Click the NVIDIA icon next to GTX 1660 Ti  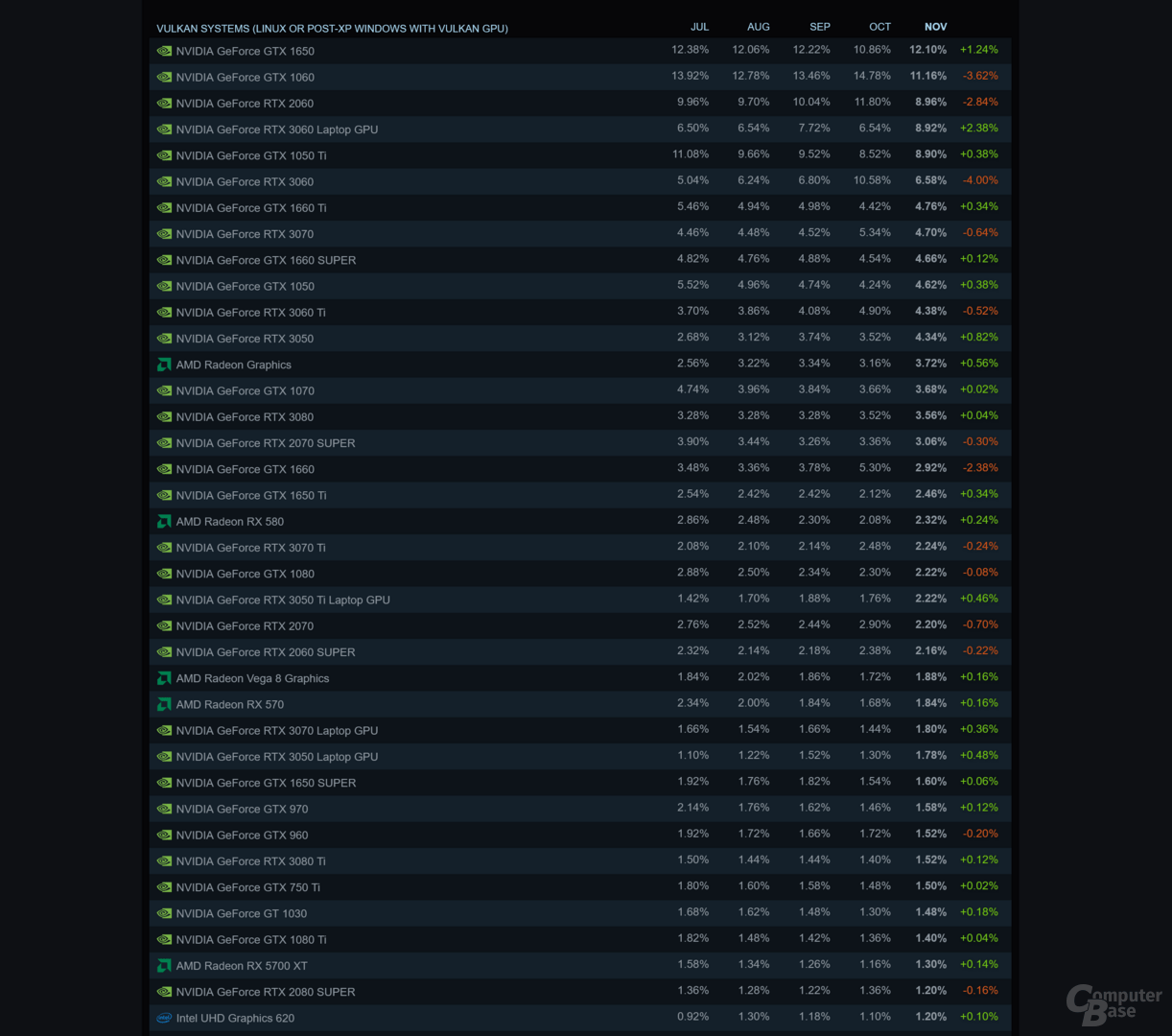(x=164, y=208)
